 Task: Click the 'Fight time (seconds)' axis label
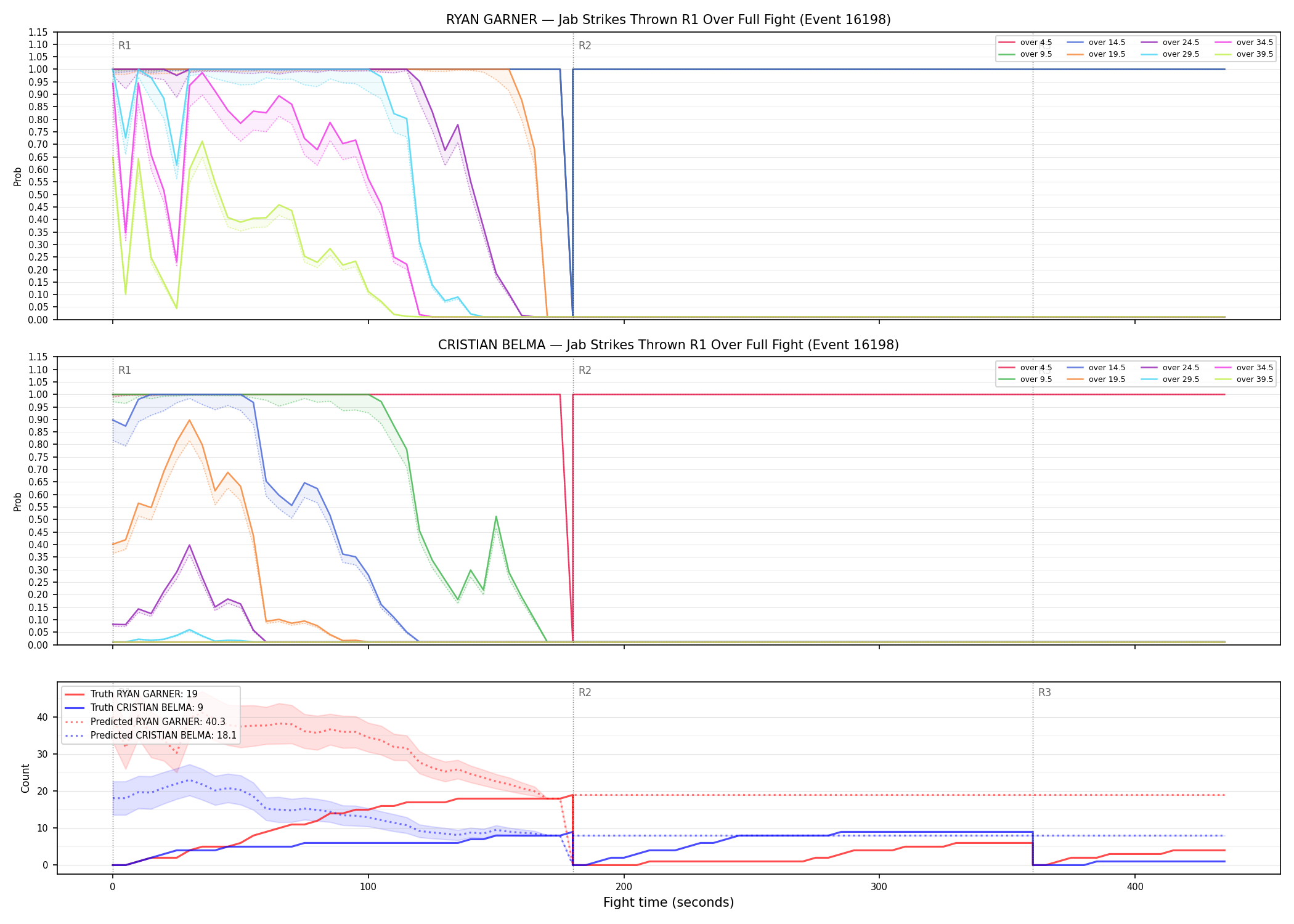coord(669,902)
